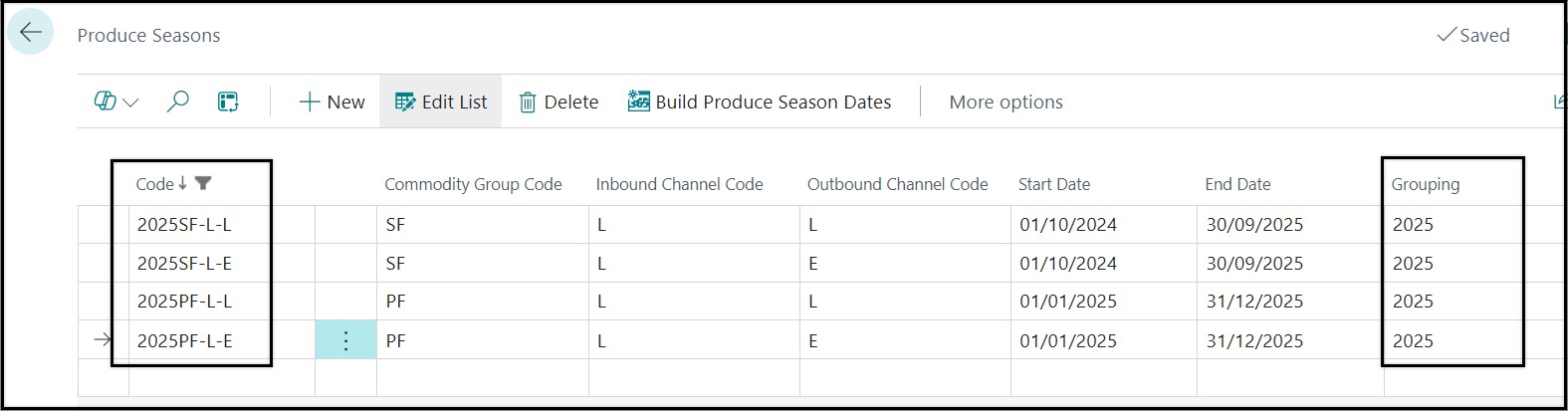Click the Saved status indicator
1568x411 pixels.
(1473, 35)
